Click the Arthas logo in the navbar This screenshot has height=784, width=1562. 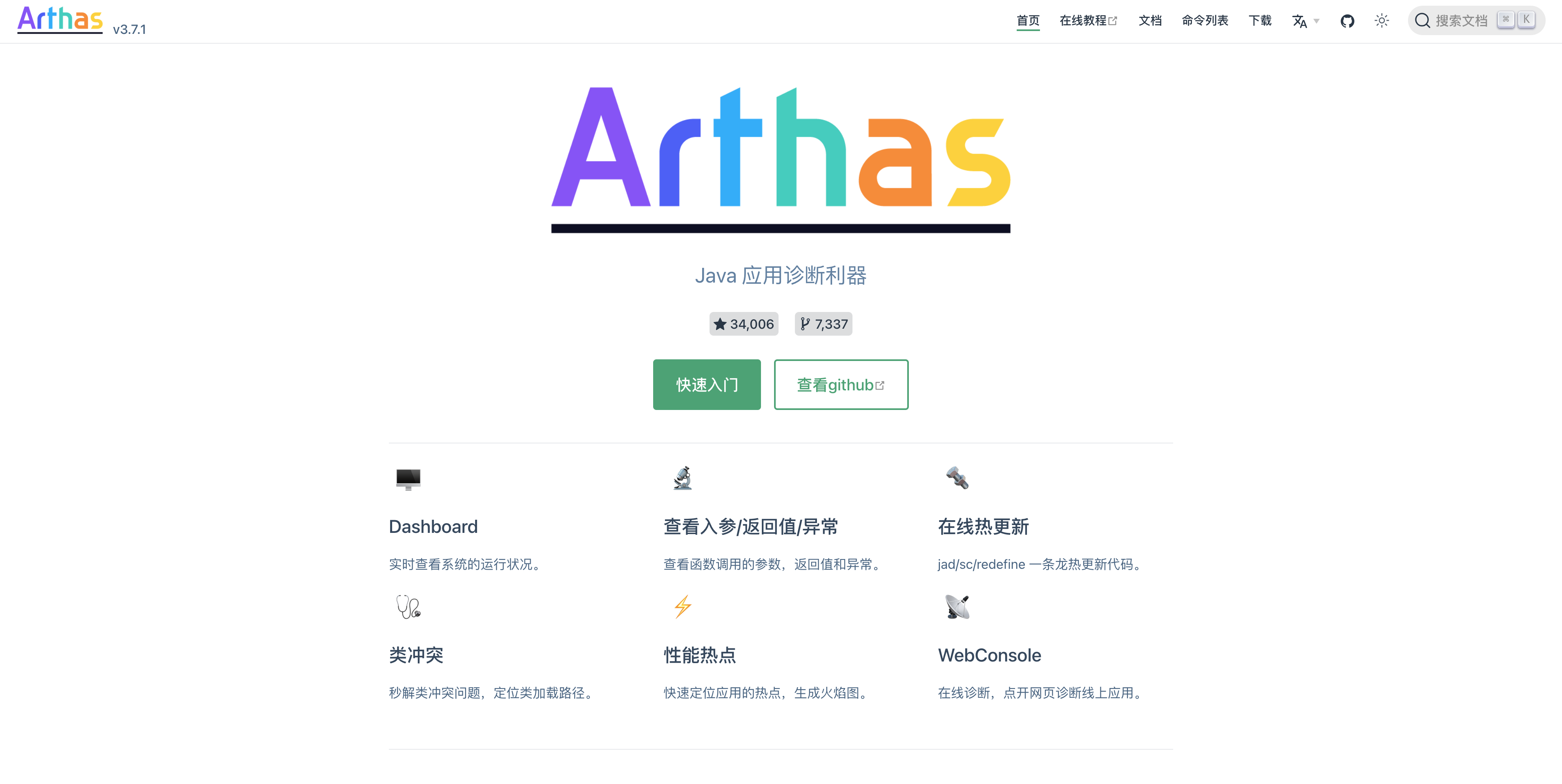click(x=60, y=20)
